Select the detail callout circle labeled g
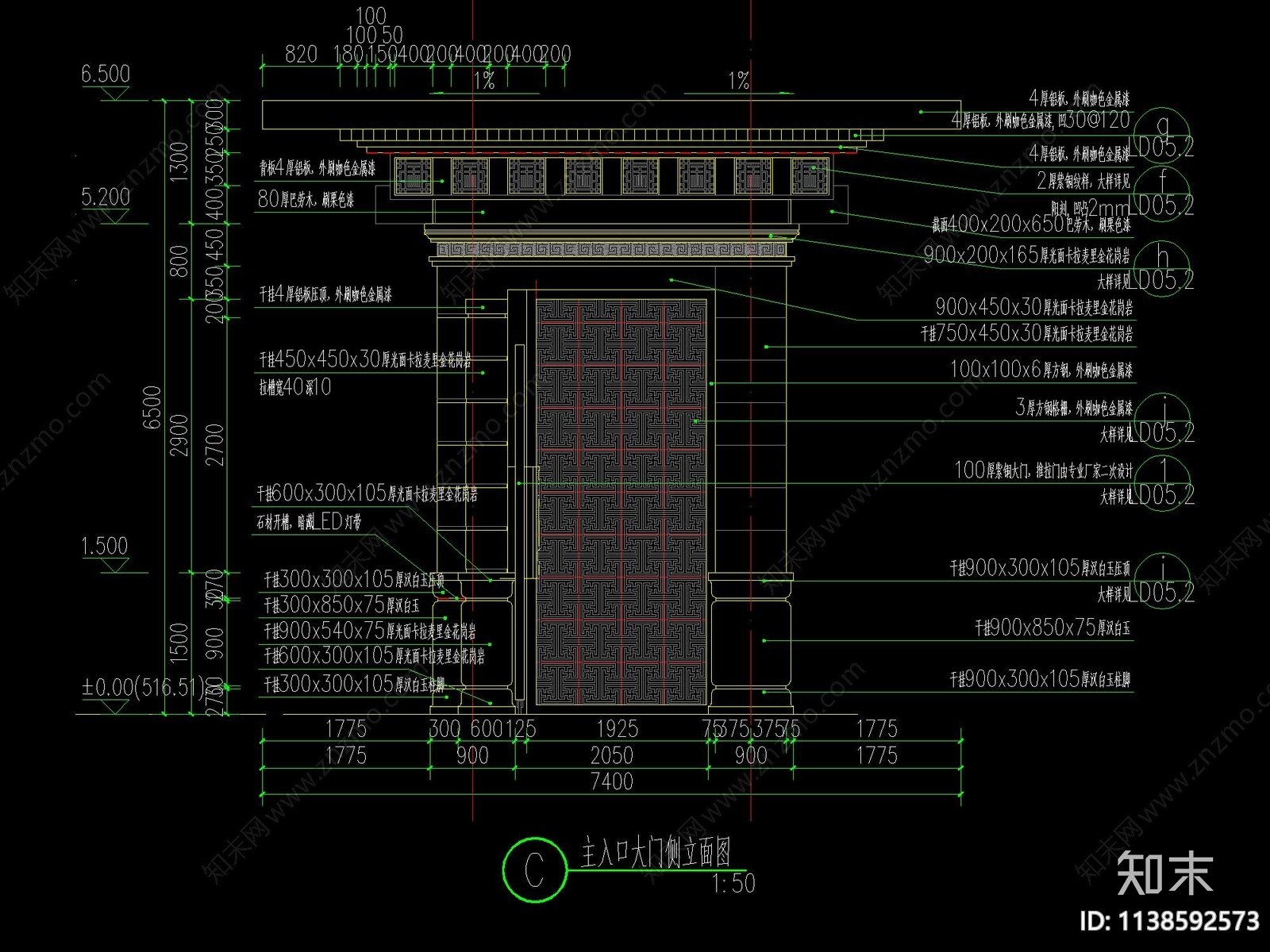 1163,135
